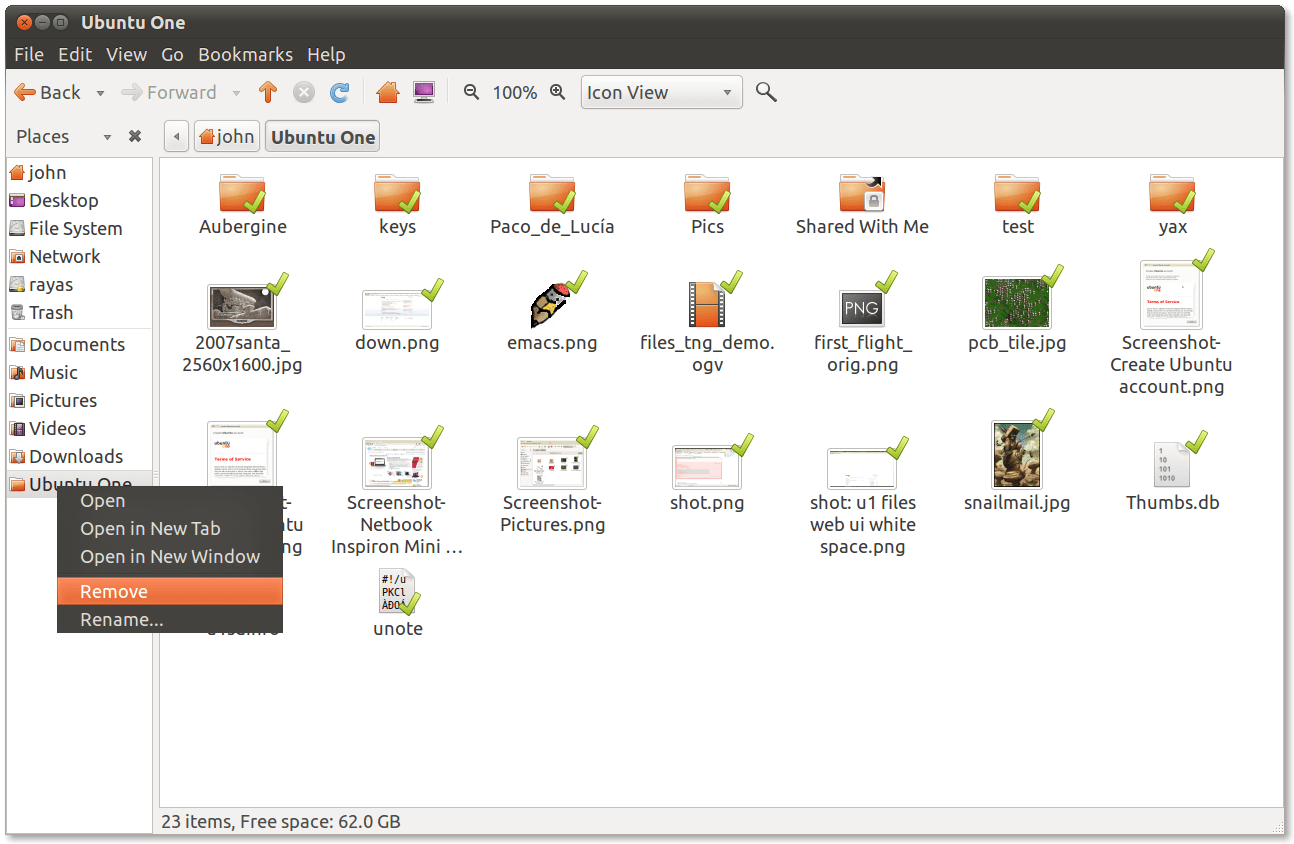Expand the Back button history arrow

click(x=99, y=92)
